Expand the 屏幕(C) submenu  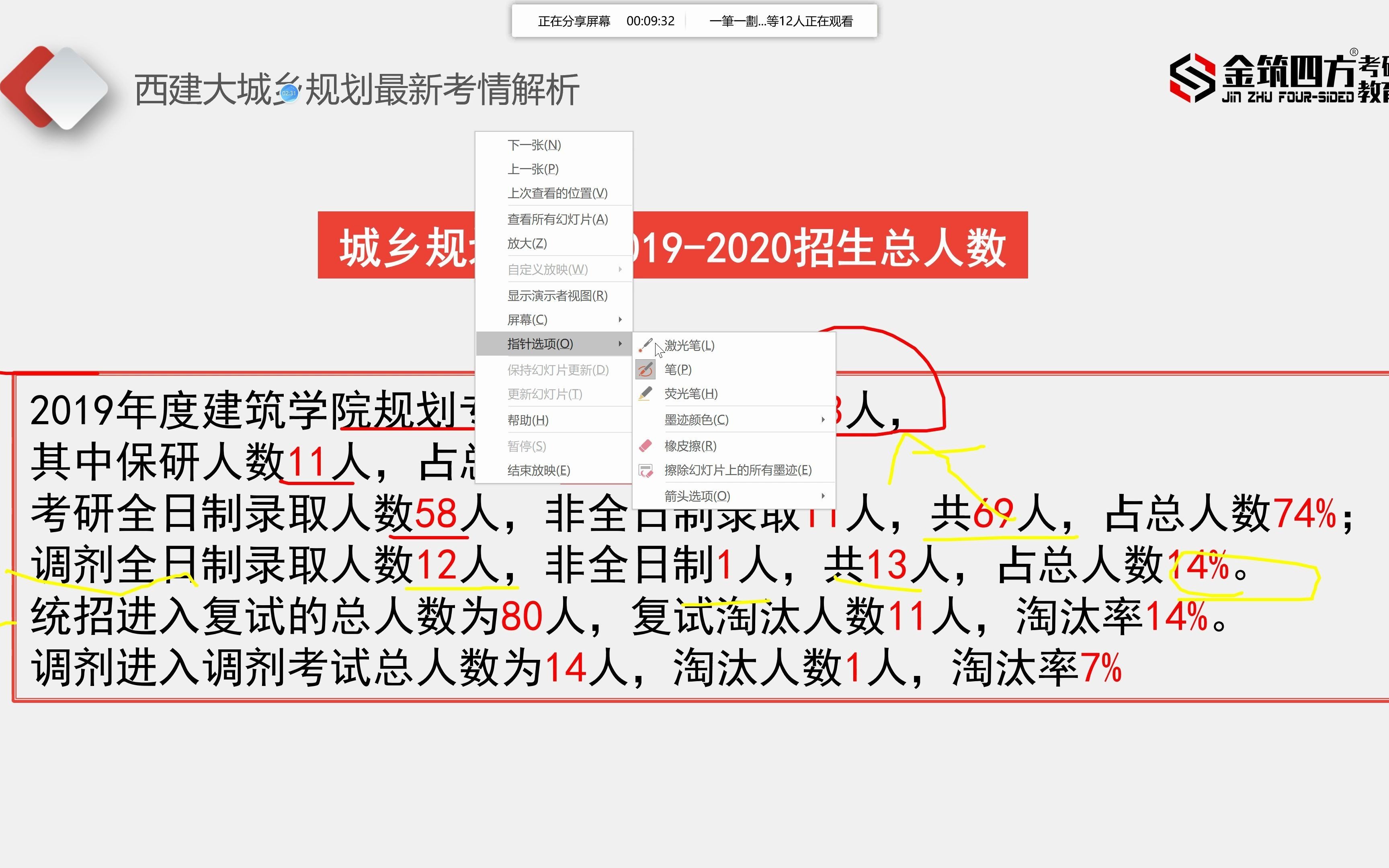pyautogui.click(x=554, y=320)
